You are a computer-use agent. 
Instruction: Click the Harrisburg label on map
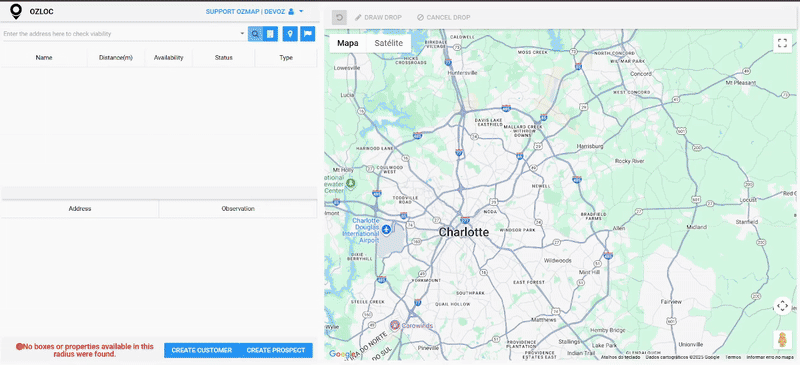(590, 146)
